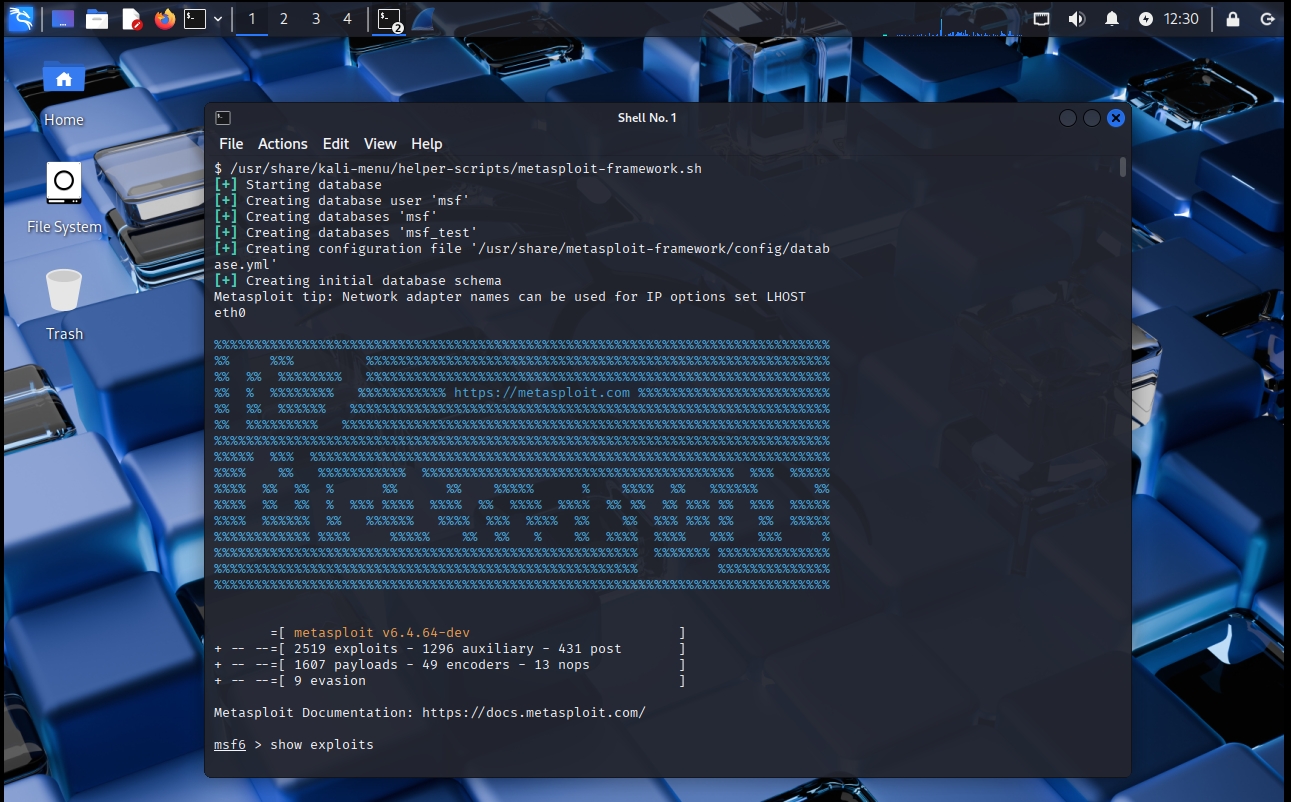Open the terminal Actions menu
This screenshot has height=802, width=1291.
tap(283, 144)
